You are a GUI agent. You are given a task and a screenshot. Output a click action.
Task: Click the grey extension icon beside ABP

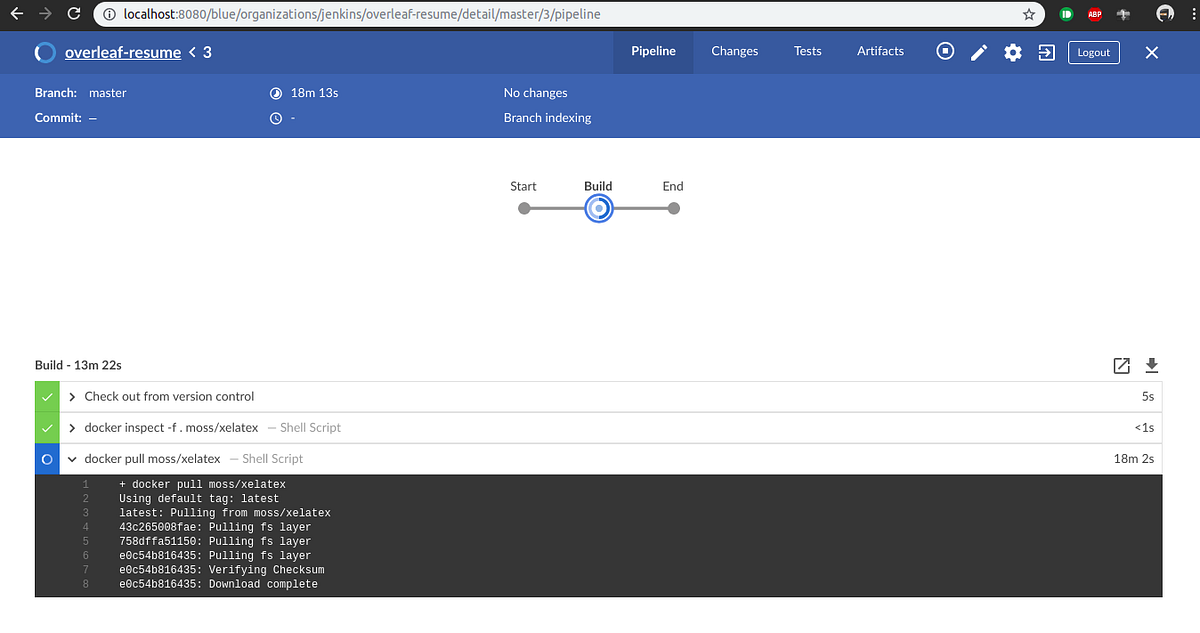(x=1124, y=15)
